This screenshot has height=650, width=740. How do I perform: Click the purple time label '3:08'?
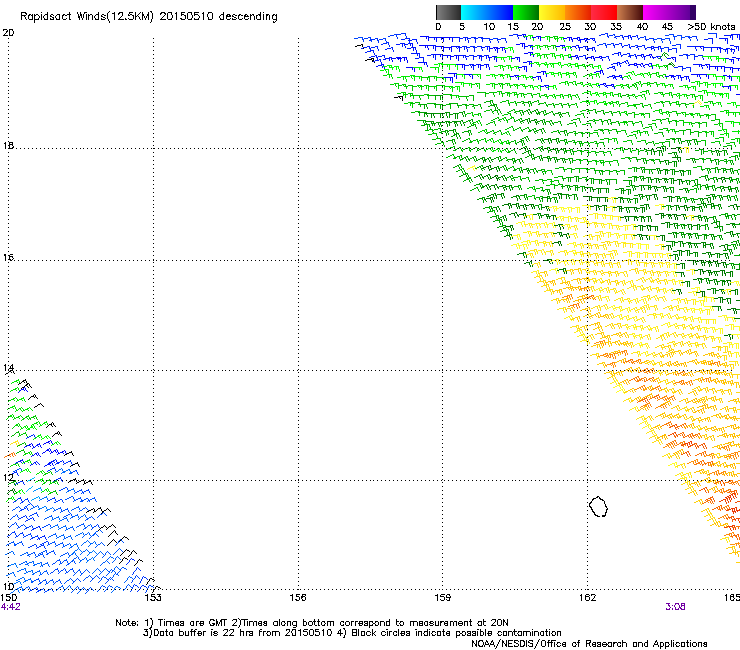(675, 607)
